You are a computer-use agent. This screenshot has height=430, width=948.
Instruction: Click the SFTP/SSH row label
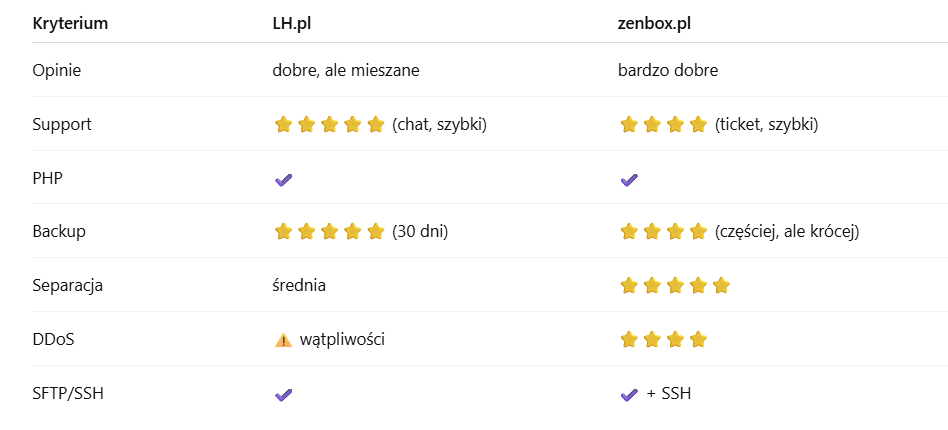click(x=68, y=394)
